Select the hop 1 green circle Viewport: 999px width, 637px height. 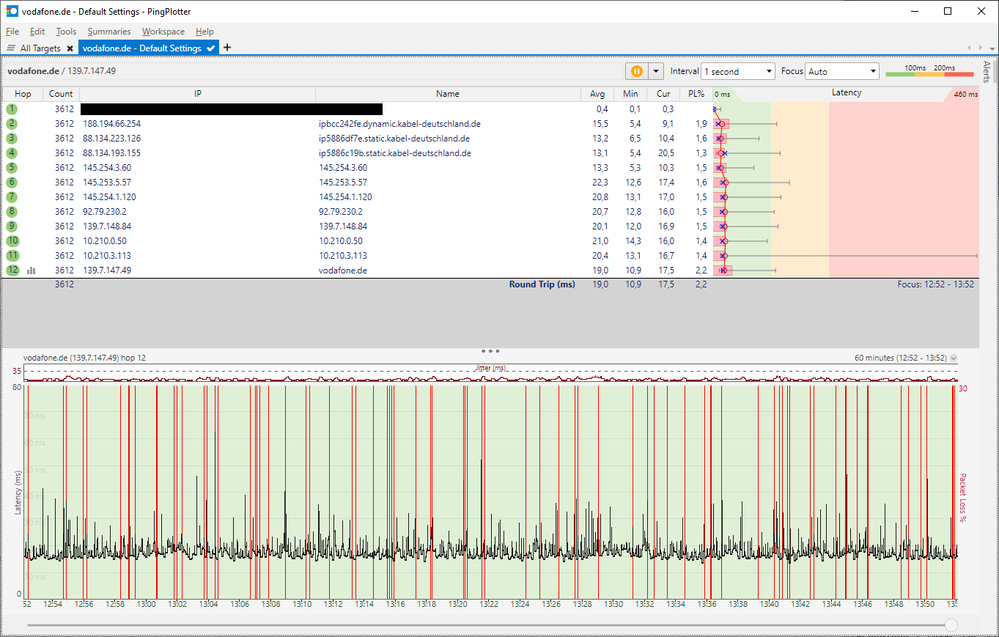(12, 108)
